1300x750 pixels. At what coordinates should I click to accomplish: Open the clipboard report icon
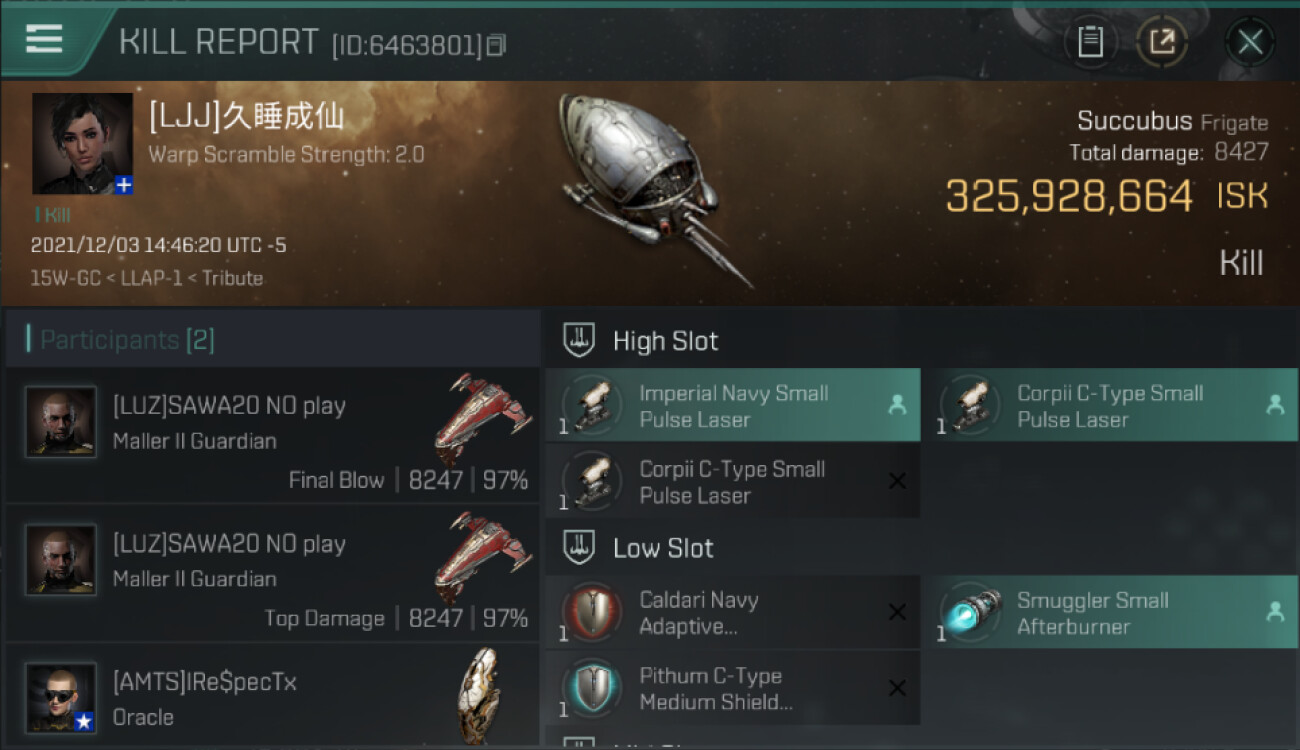click(1090, 42)
